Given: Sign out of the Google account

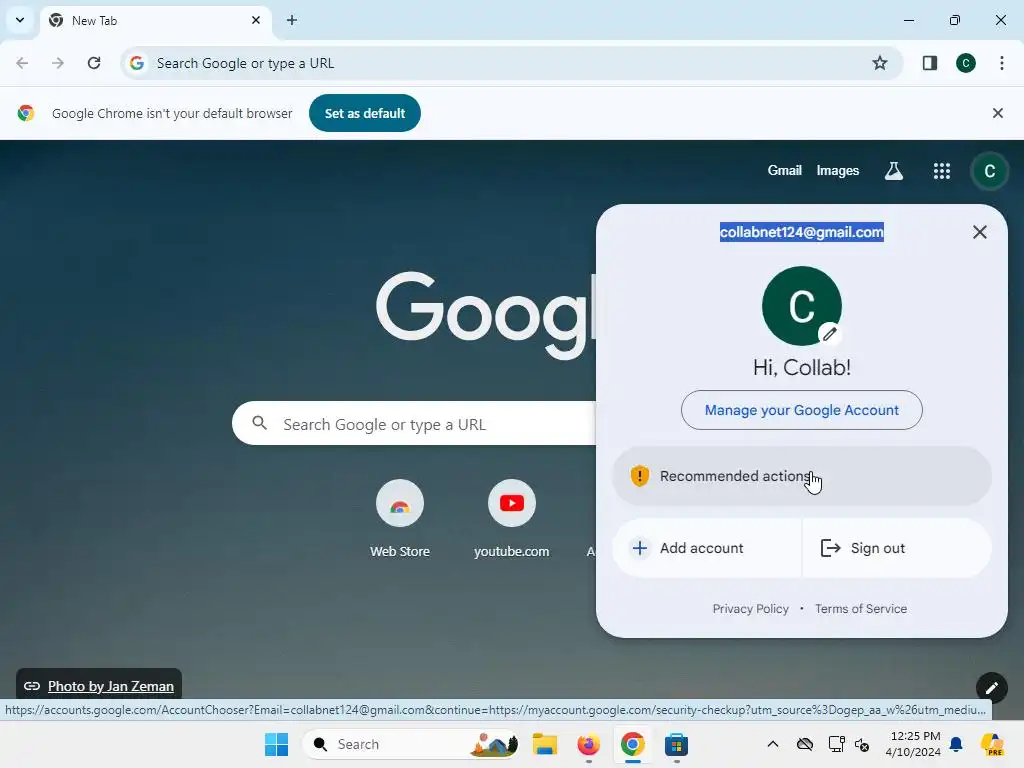Looking at the screenshot, I should tap(897, 548).
